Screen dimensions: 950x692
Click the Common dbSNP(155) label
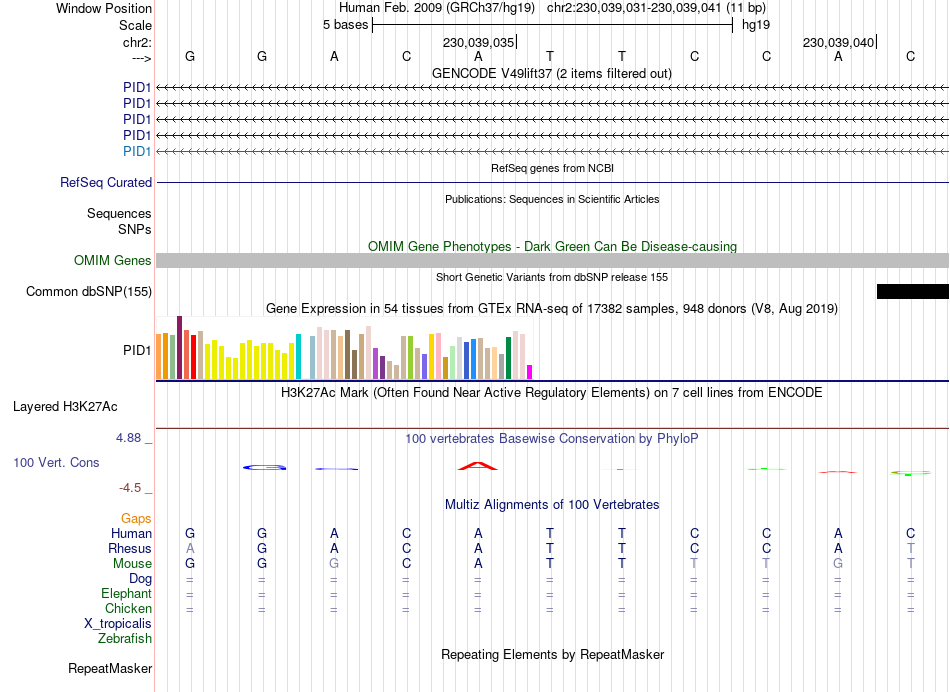pos(89,291)
